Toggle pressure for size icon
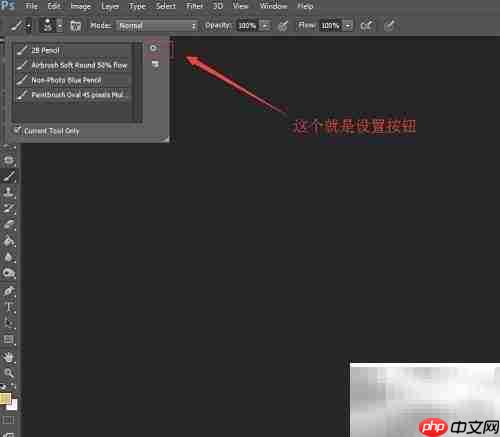This screenshot has width=500, height=437. pyautogui.click(x=389, y=25)
